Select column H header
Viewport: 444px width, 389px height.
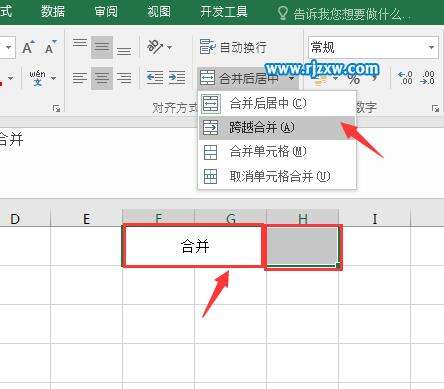coord(303,218)
